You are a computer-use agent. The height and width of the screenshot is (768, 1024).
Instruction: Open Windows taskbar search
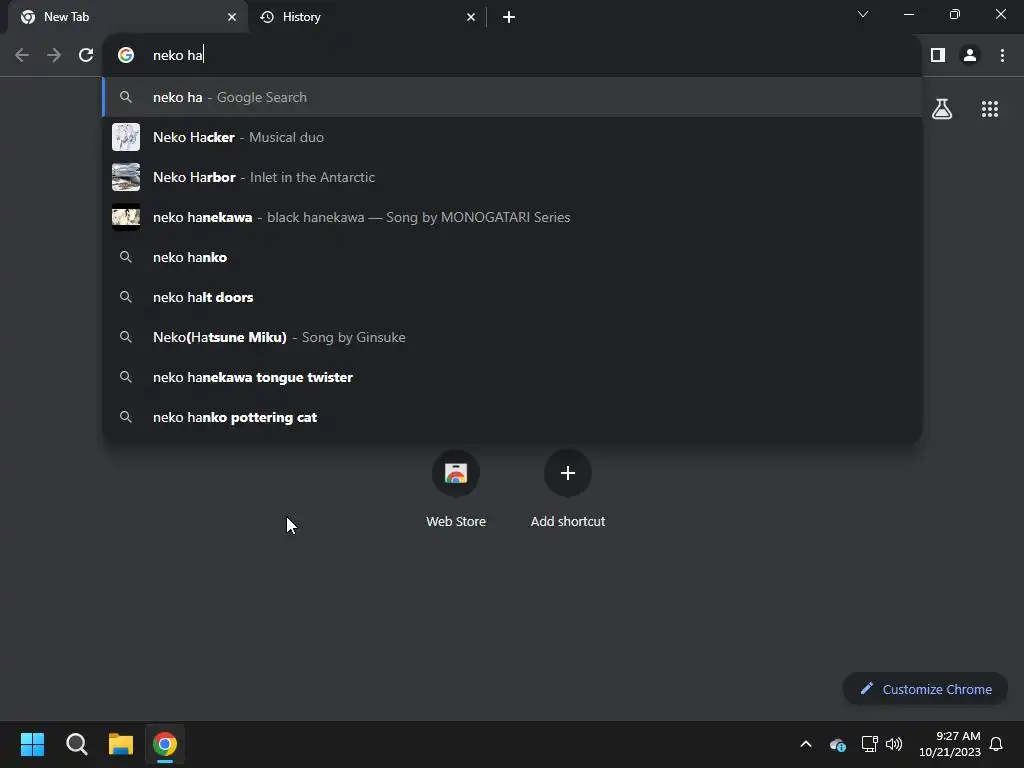(x=76, y=744)
